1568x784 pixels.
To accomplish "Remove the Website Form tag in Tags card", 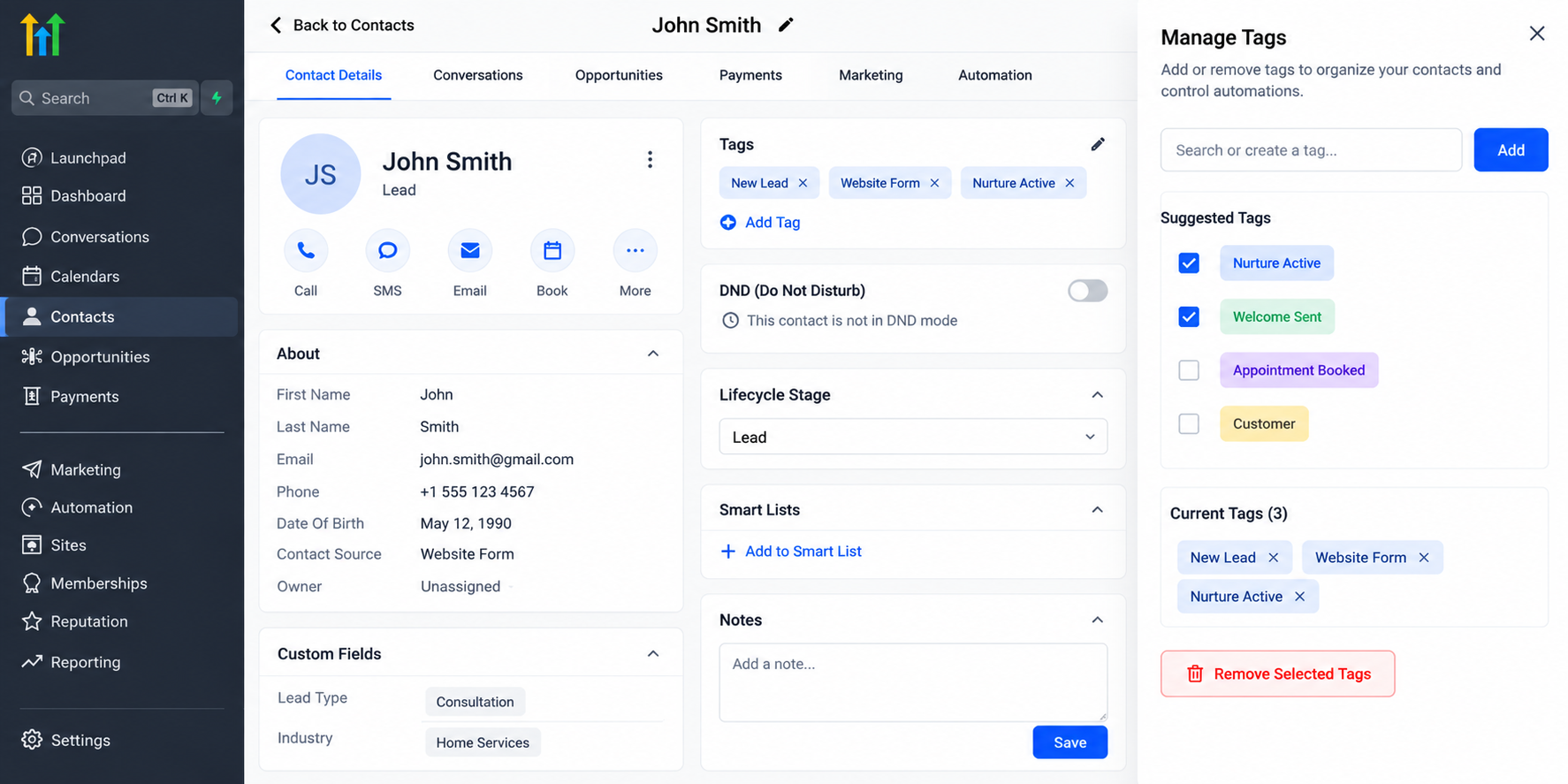I will pos(934,183).
